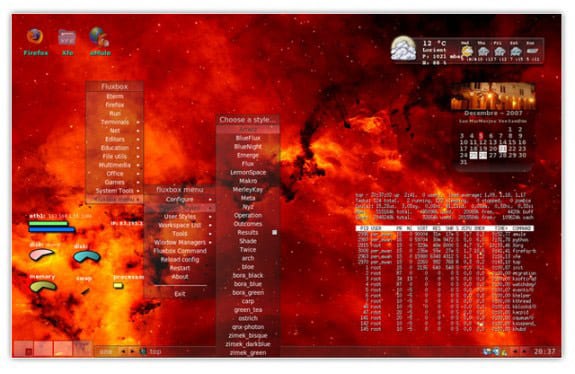Image resolution: width=575 pixels, height=374 pixels.
Task: Click the Sun forecast weather icon
Action: tap(532, 51)
